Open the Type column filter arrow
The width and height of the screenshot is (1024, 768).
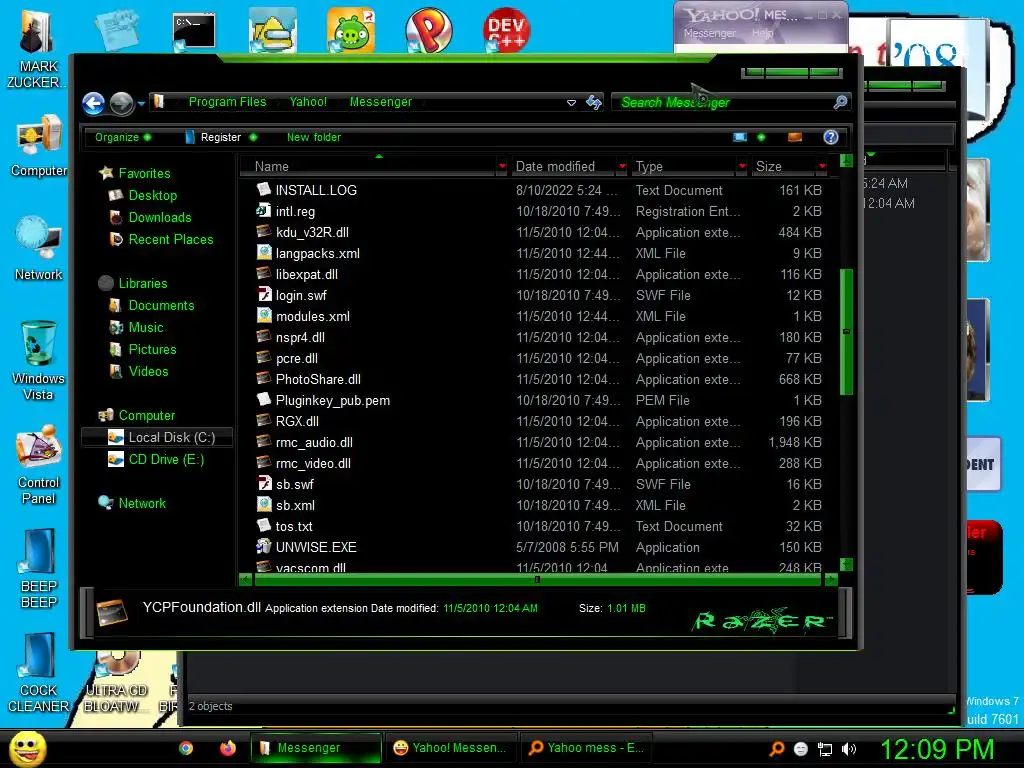(742, 167)
